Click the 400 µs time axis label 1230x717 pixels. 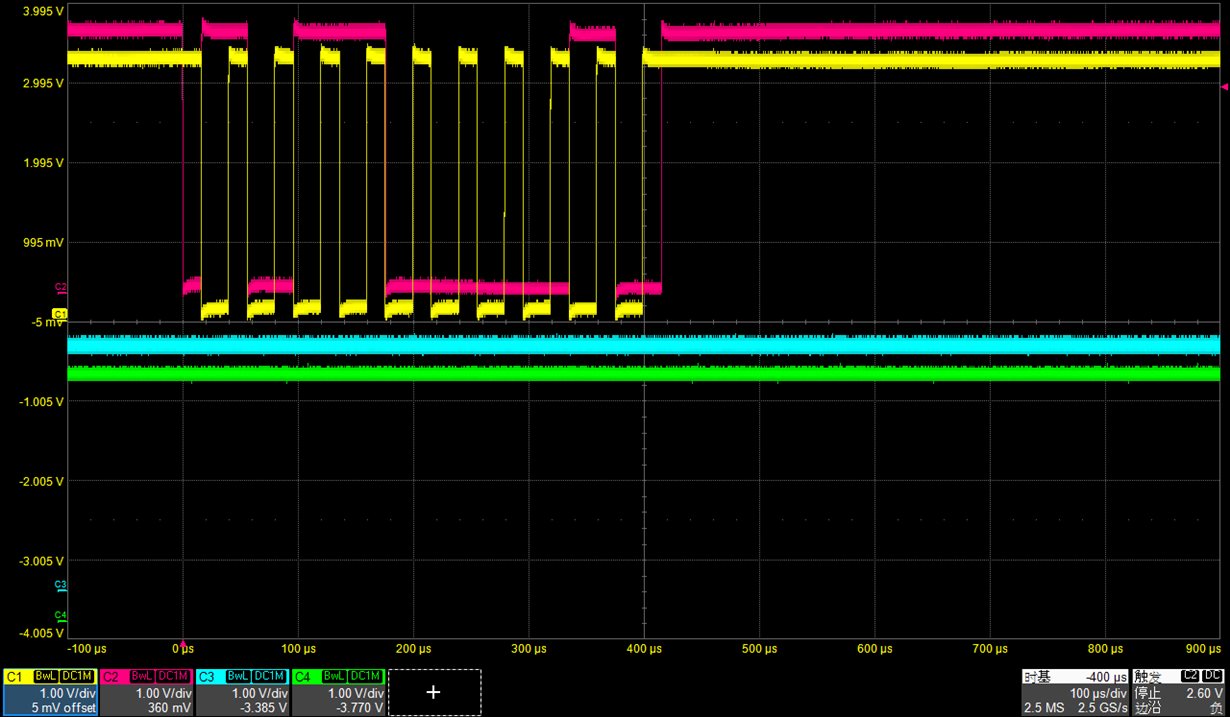pyautogui.click(x=644, y=650)
